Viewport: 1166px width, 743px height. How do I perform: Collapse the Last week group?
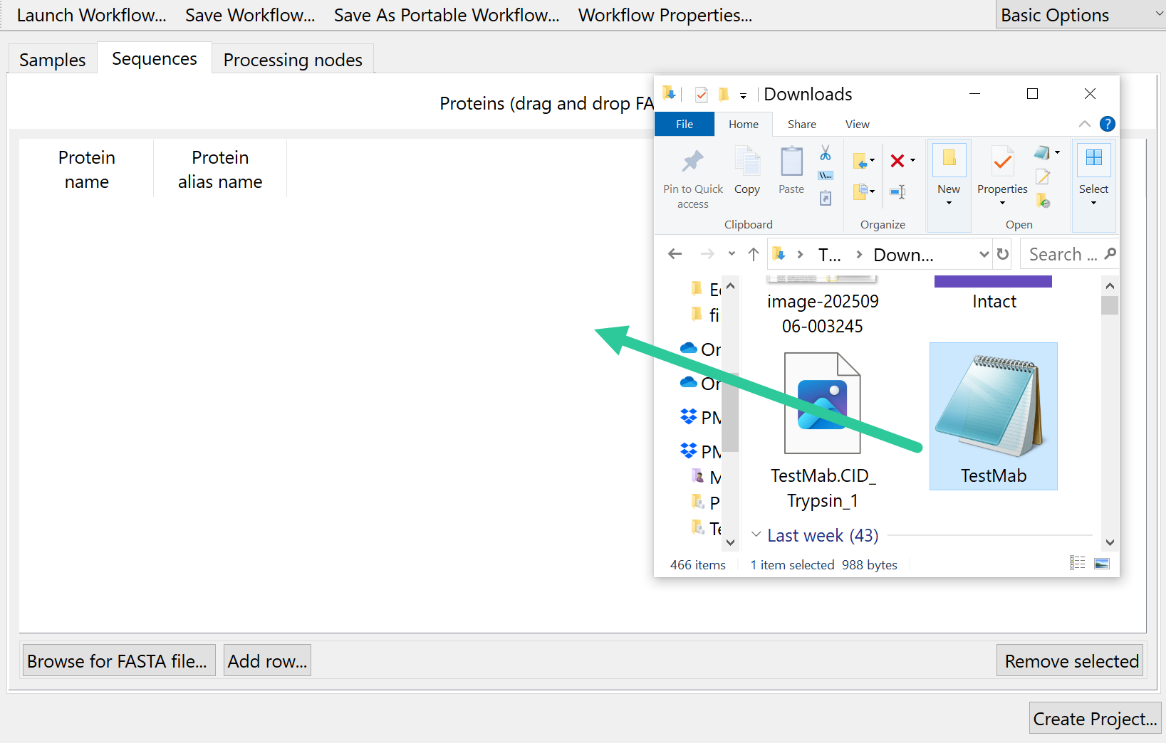756,535
